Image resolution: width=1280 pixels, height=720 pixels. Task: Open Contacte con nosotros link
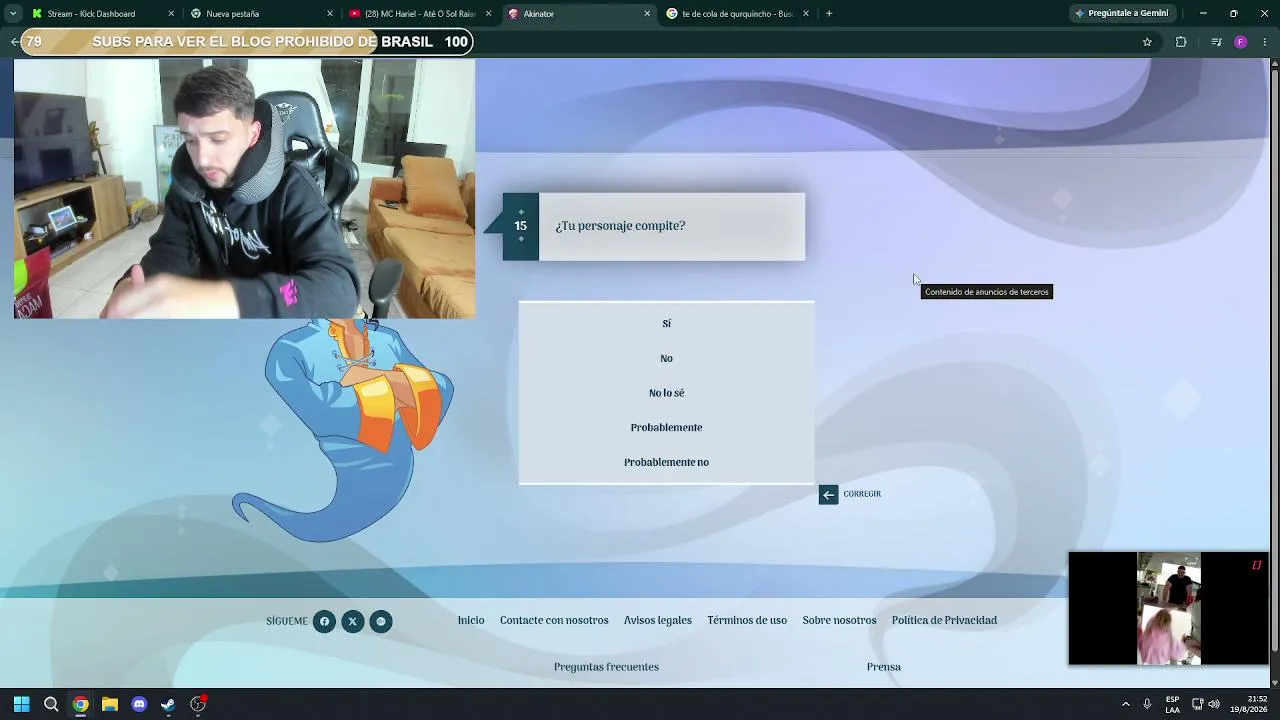click(x=554, y=621)
